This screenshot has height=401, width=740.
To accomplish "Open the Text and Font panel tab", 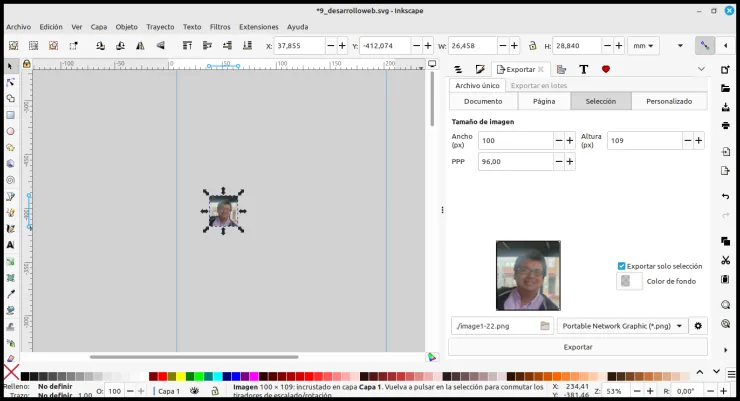I will click(x=584, y=69).
